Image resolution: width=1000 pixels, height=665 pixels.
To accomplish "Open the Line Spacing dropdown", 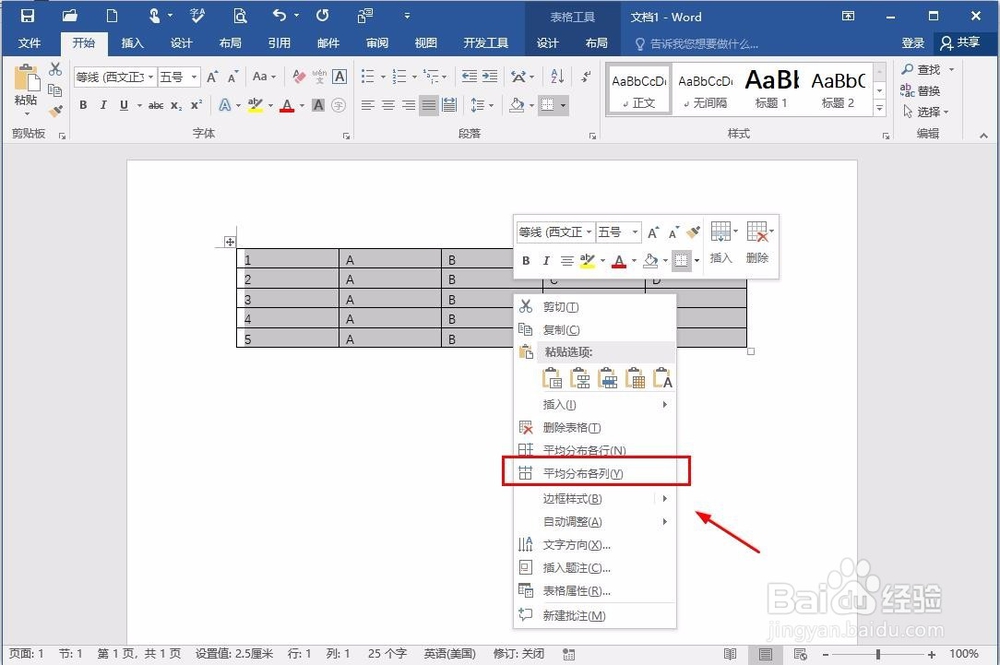I will coord(482,105).
